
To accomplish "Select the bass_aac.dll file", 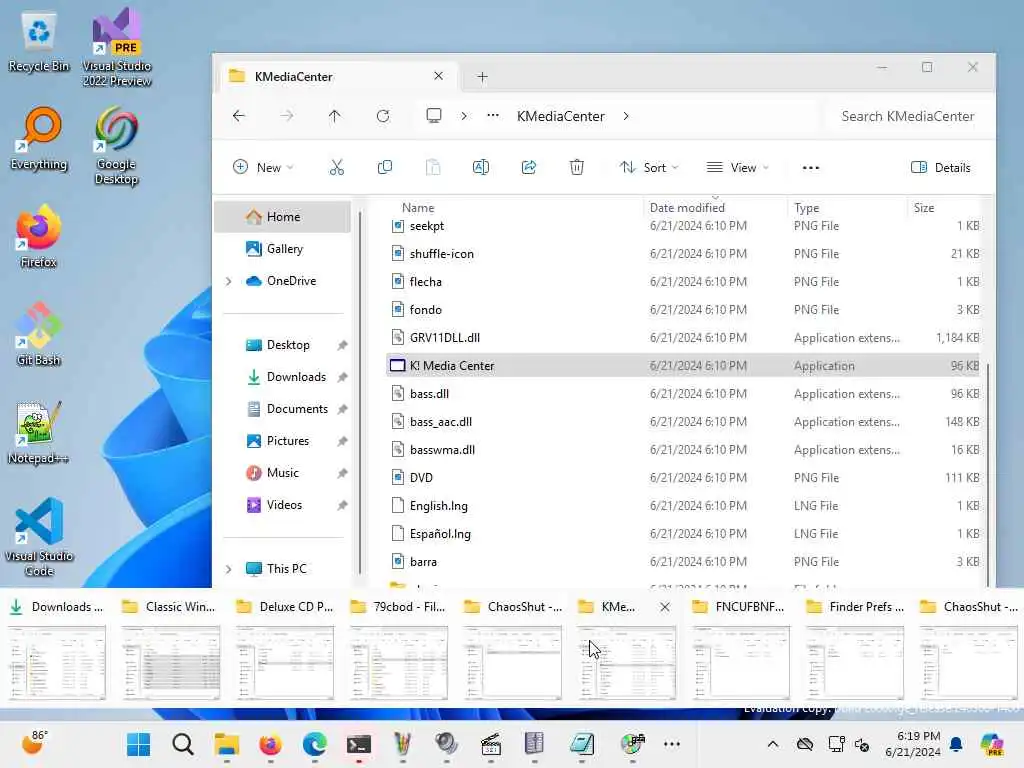I will click(683, 422).
